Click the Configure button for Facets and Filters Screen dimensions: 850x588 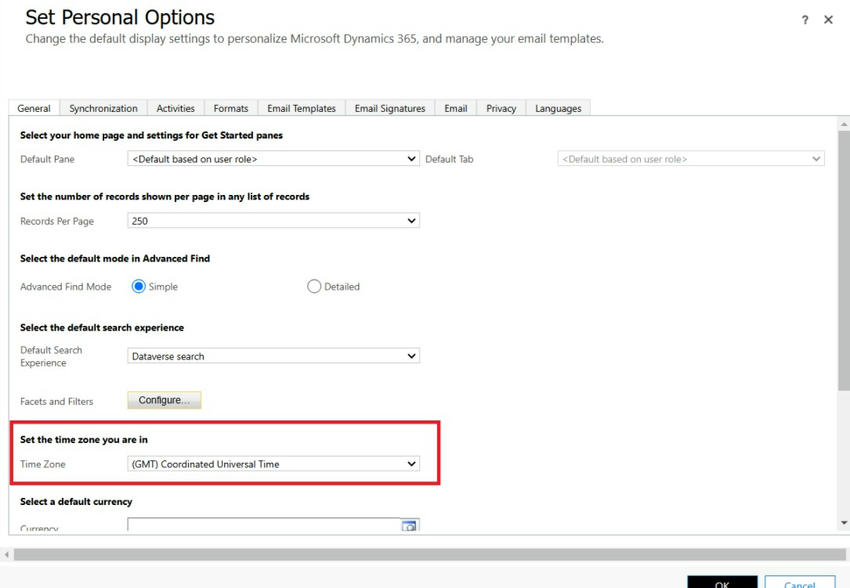(163, 399)
